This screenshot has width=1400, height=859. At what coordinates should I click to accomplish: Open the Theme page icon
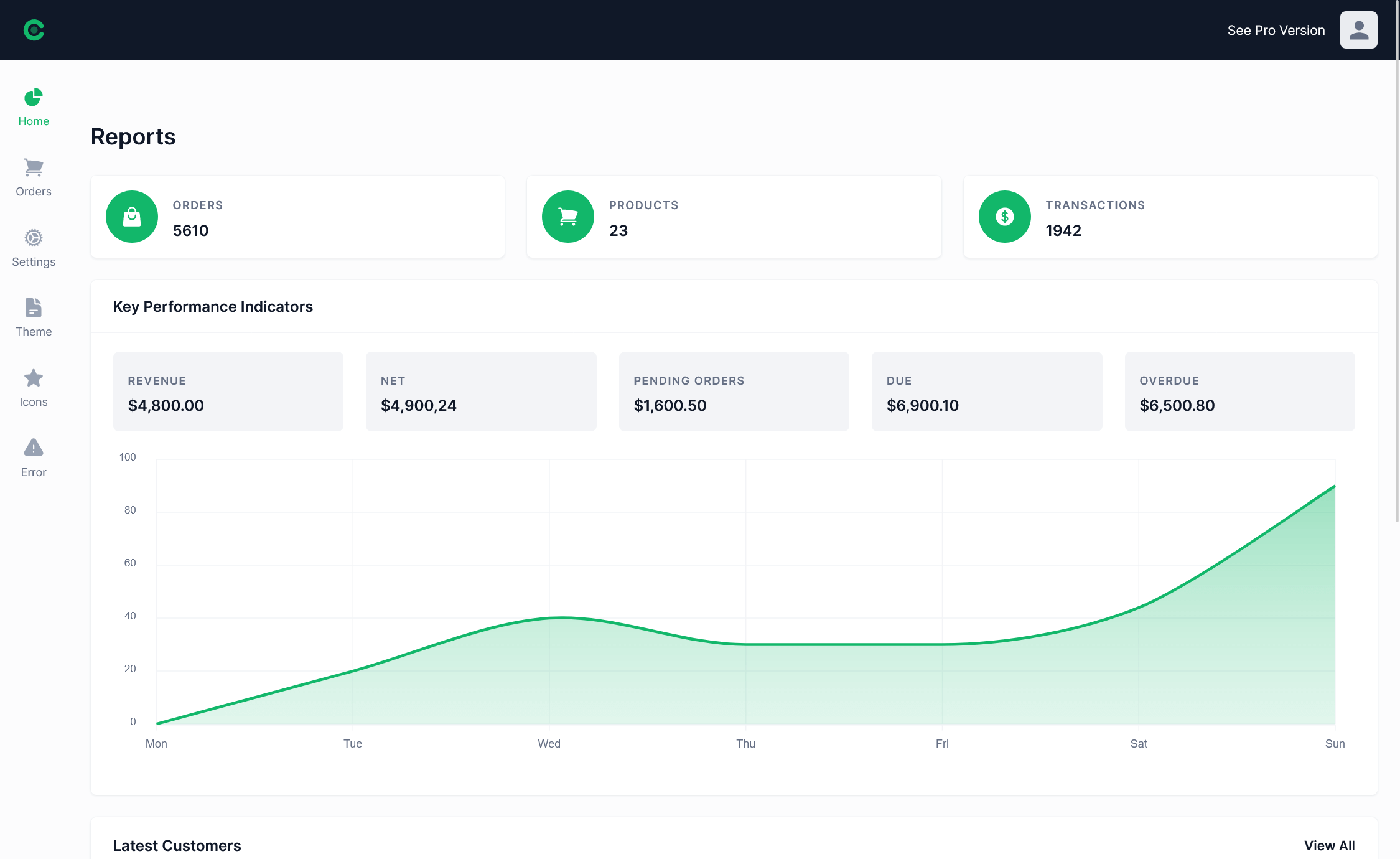click(x=33, y=307)
